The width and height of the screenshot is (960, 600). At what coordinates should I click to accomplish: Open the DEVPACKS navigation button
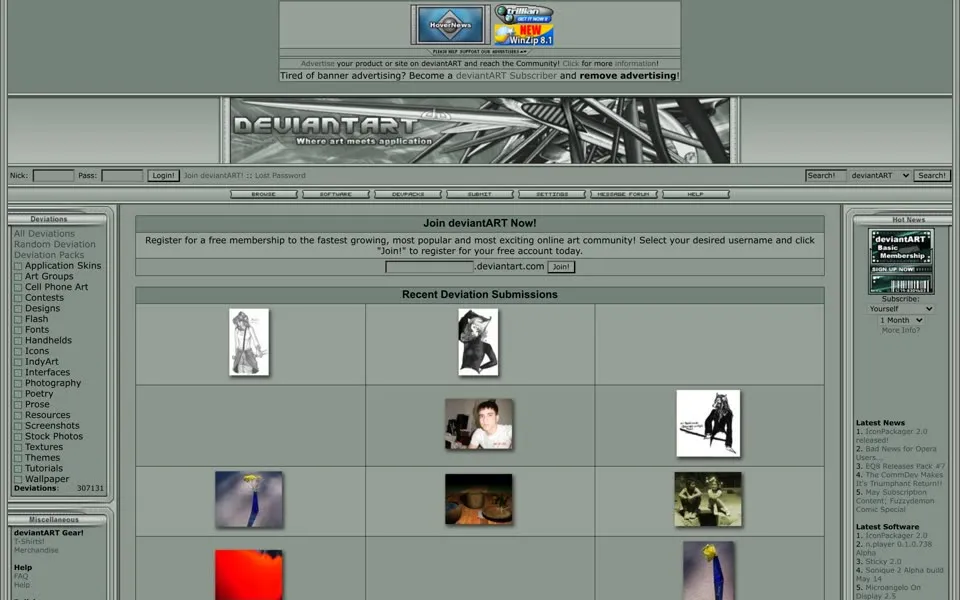pyautogui.click(x=408, y=194)
